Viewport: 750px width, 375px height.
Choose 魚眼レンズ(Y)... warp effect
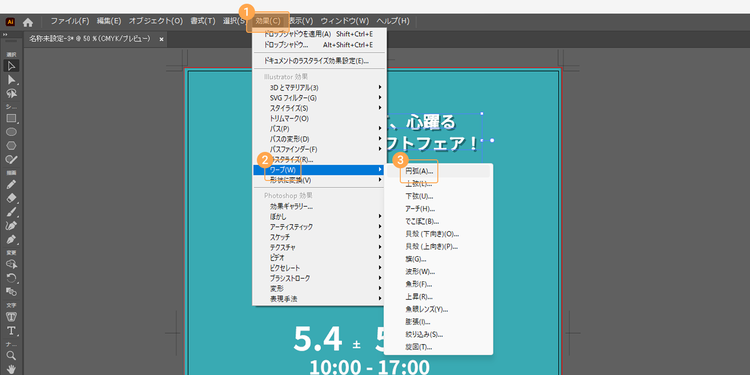click(438, 309)
